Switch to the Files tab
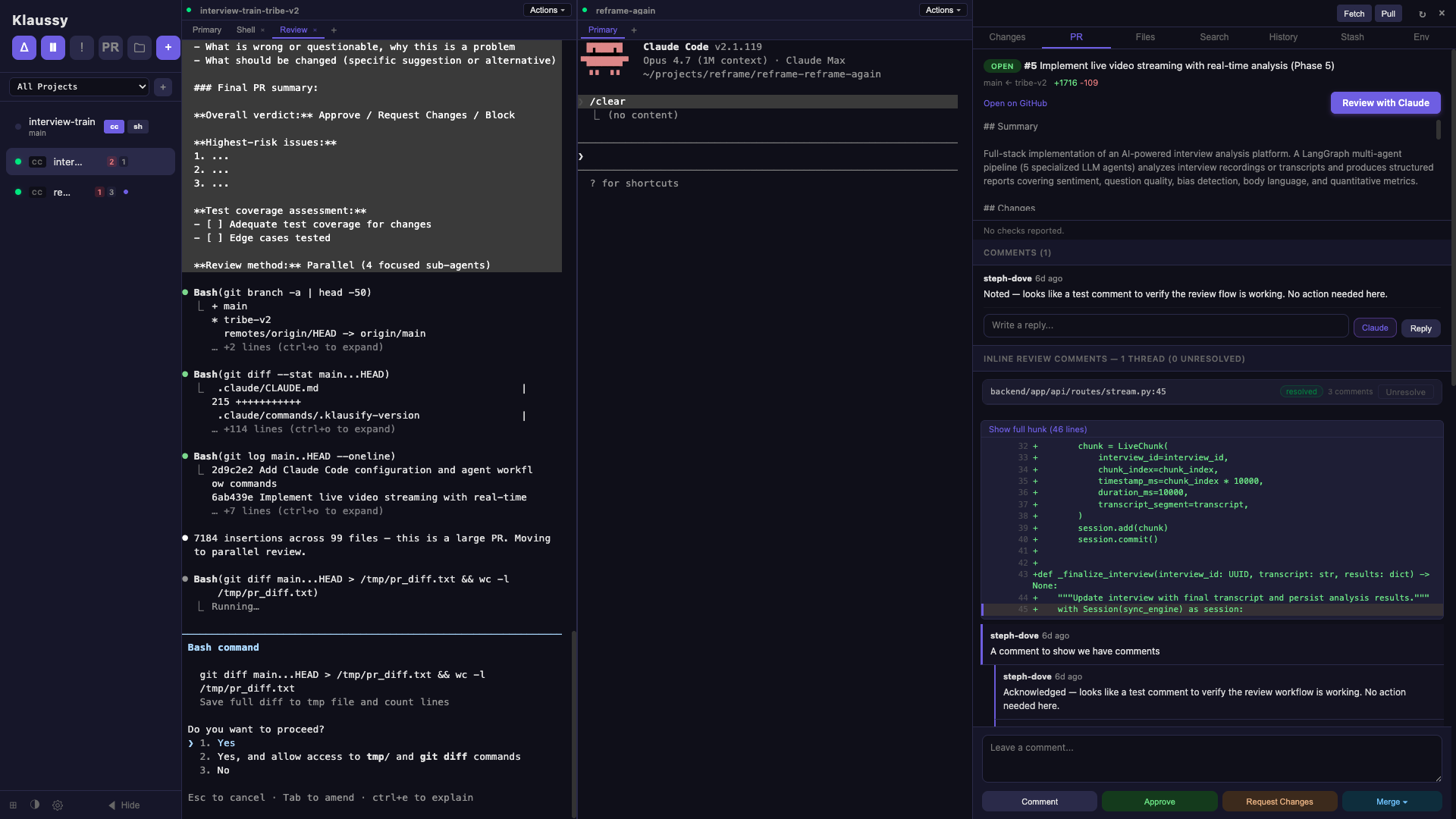Screen dimensions: 1456x819 (1144, 36)
